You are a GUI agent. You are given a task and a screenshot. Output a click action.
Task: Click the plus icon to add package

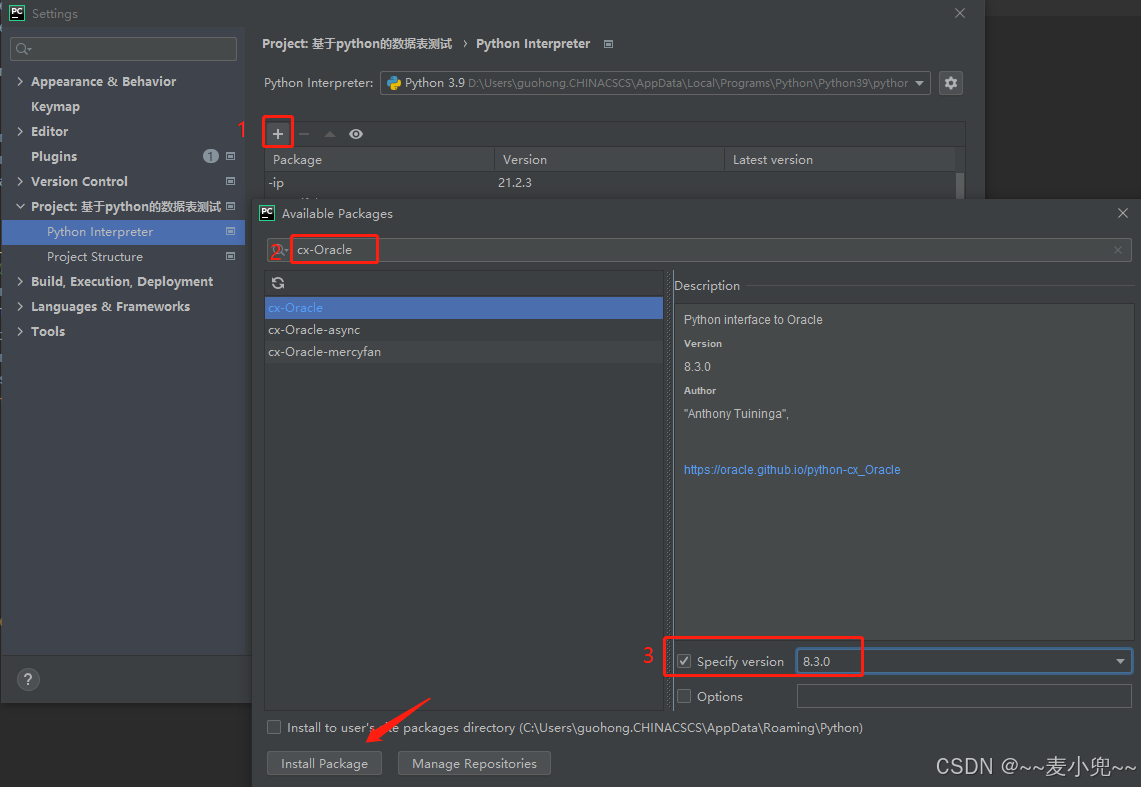point(278,134)
